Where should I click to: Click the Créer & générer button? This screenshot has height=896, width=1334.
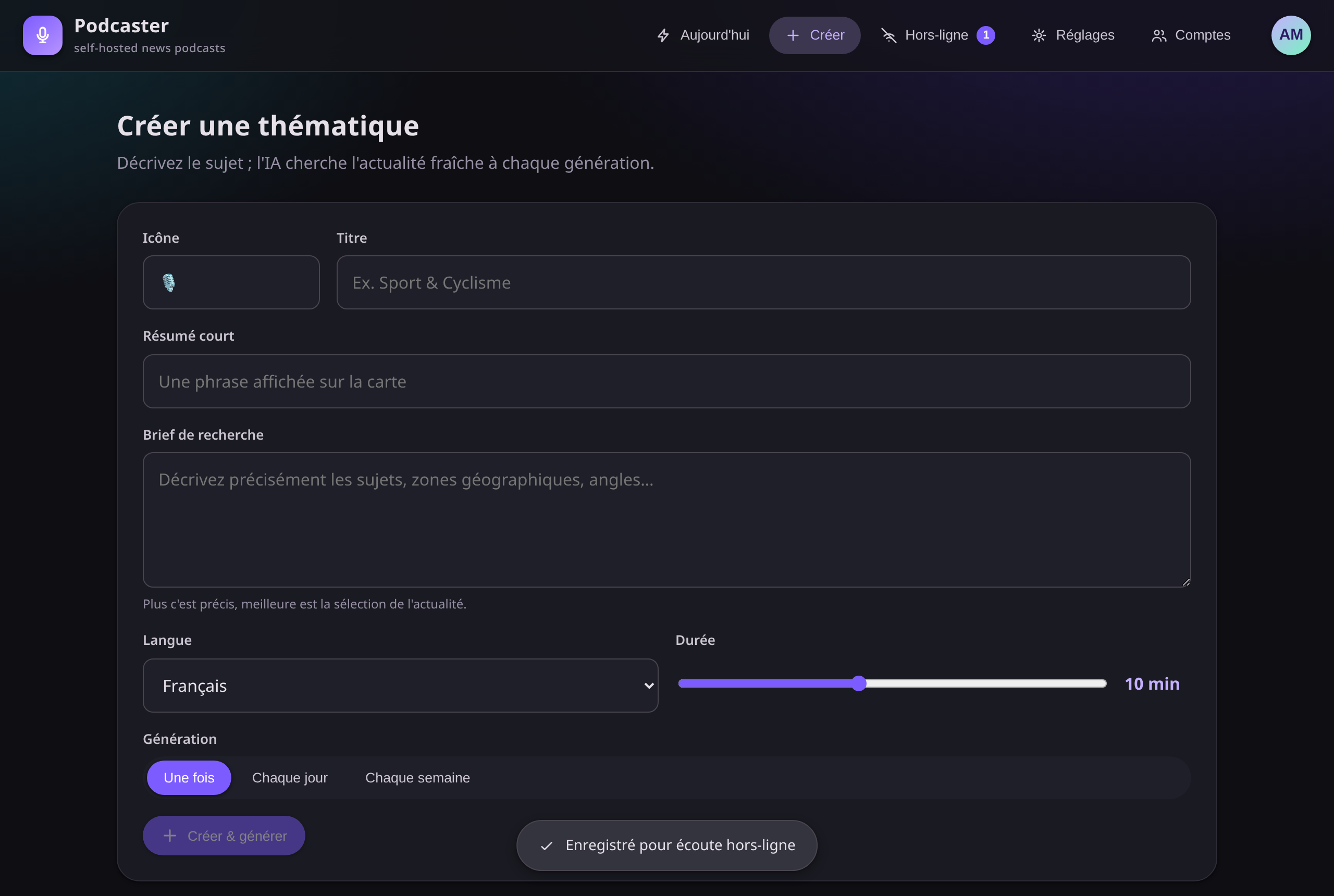click(x=224, y=836)
